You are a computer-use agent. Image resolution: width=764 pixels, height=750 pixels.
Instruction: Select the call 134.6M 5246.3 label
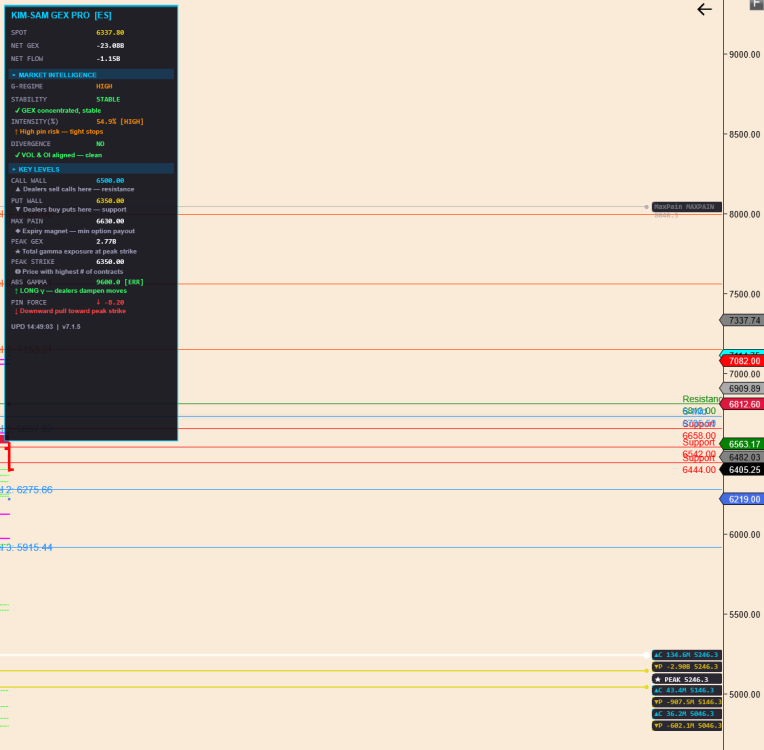pyautogui.click(x=686, y=655)
